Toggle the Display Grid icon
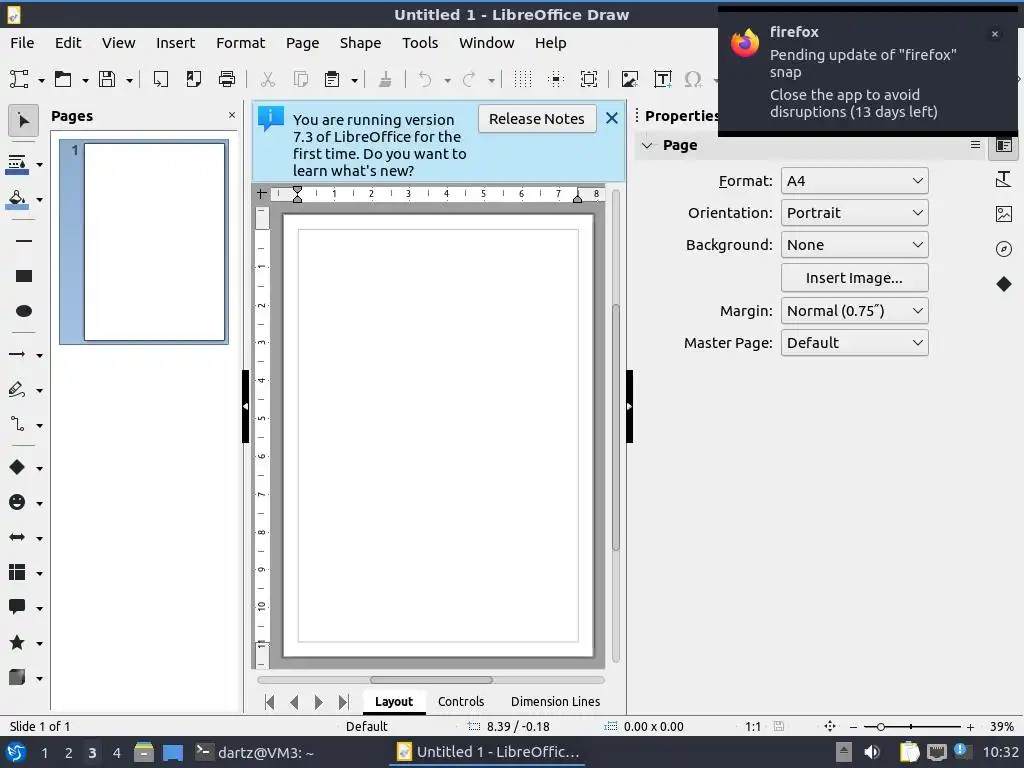1024x768 pixels. [x=522, y=80]
